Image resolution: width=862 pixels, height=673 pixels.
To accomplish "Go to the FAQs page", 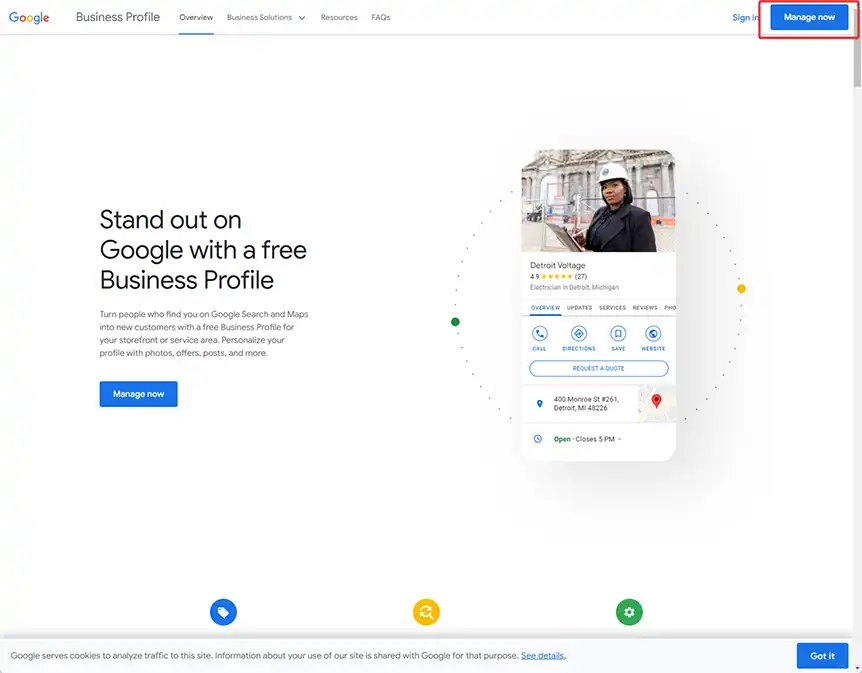I will click(x=380, y=18).
